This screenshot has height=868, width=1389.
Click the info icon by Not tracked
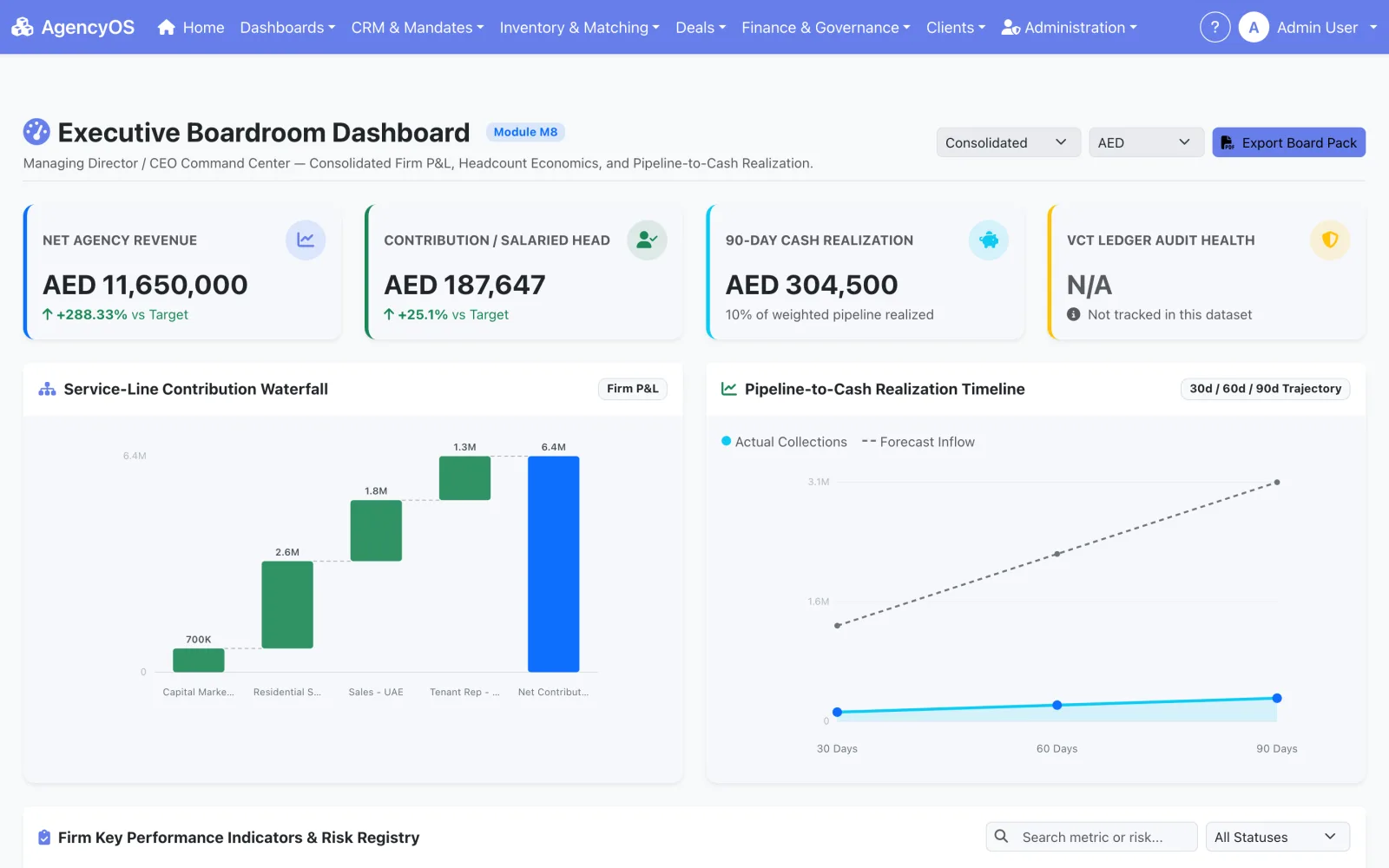tap(1074, 314)
